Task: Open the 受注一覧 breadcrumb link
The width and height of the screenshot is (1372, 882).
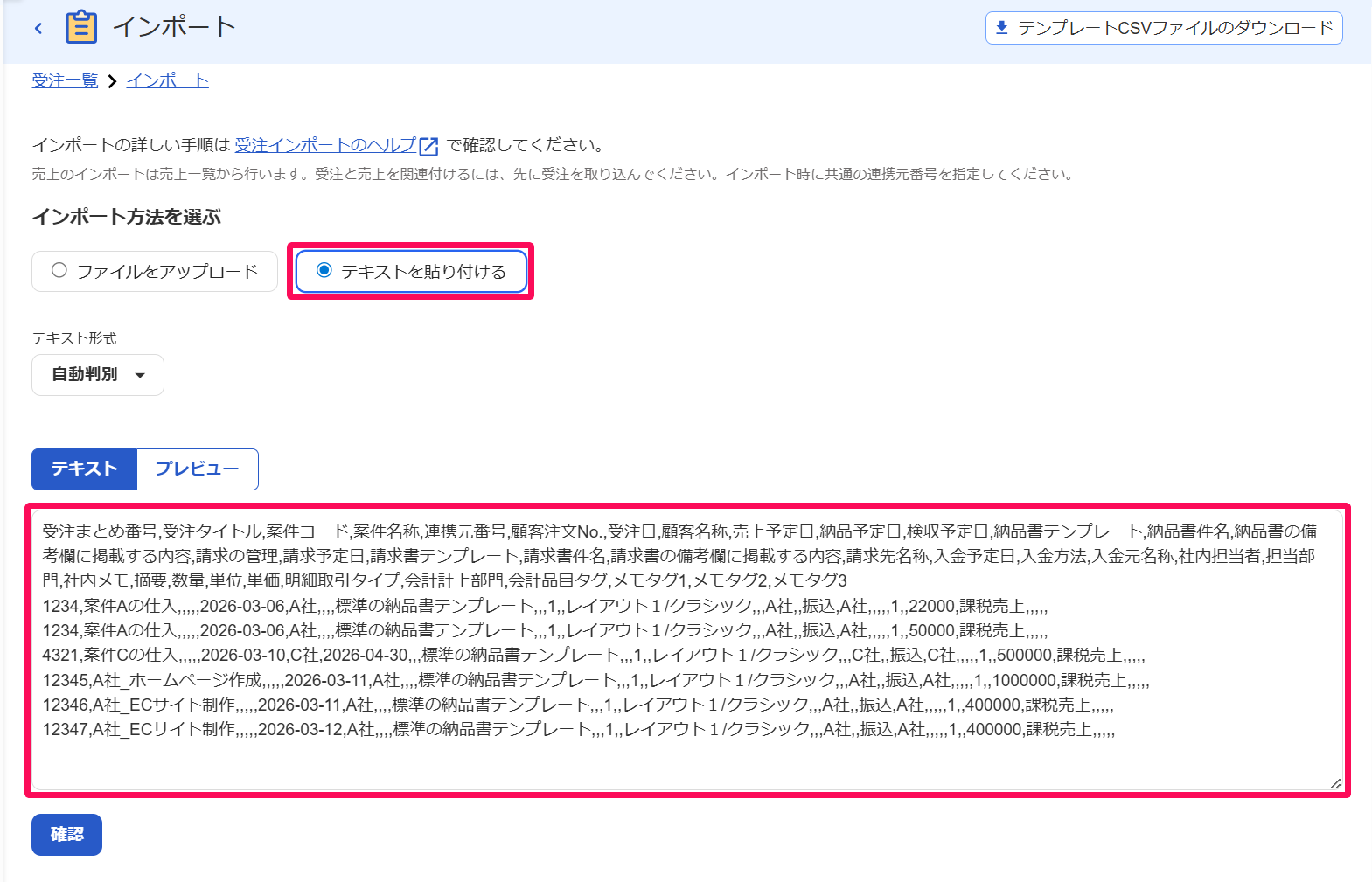Action: click(x=65, y=80)
